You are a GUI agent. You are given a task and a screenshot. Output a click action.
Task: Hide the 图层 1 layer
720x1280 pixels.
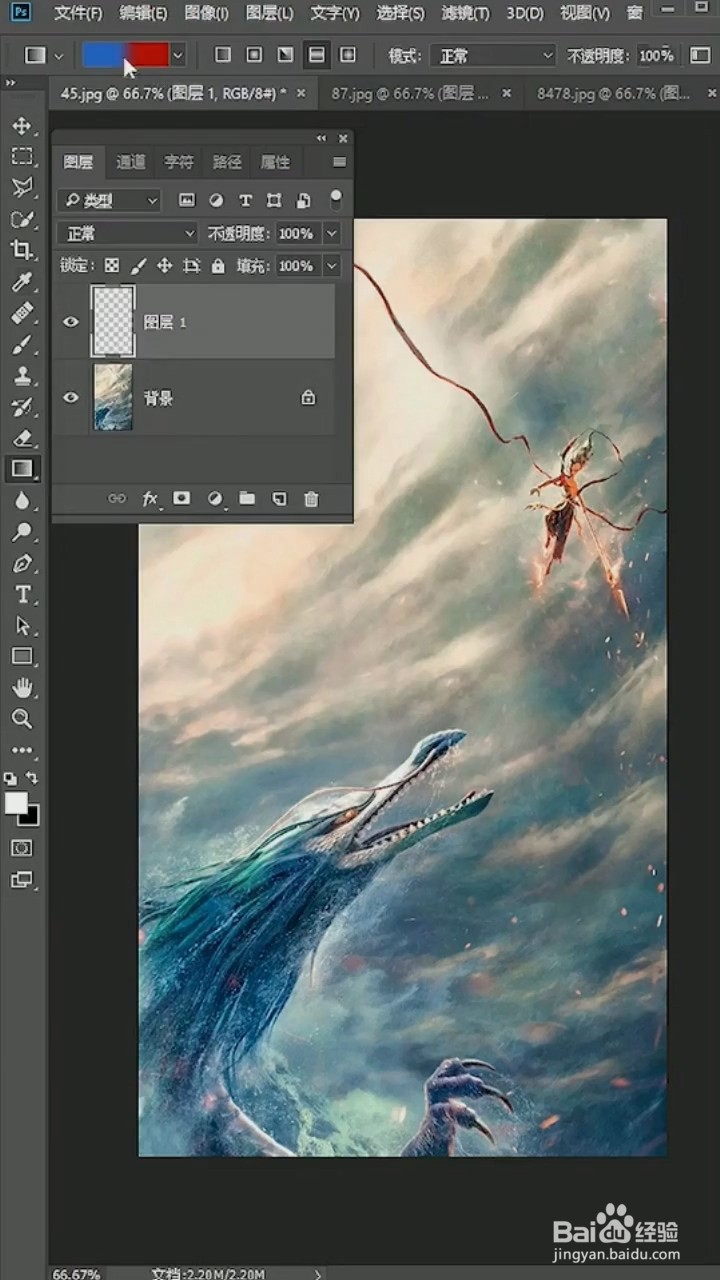71,322
